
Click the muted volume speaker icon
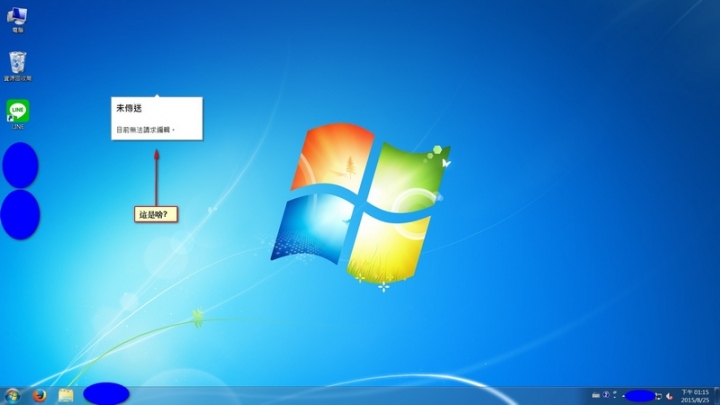click(669, 396)
